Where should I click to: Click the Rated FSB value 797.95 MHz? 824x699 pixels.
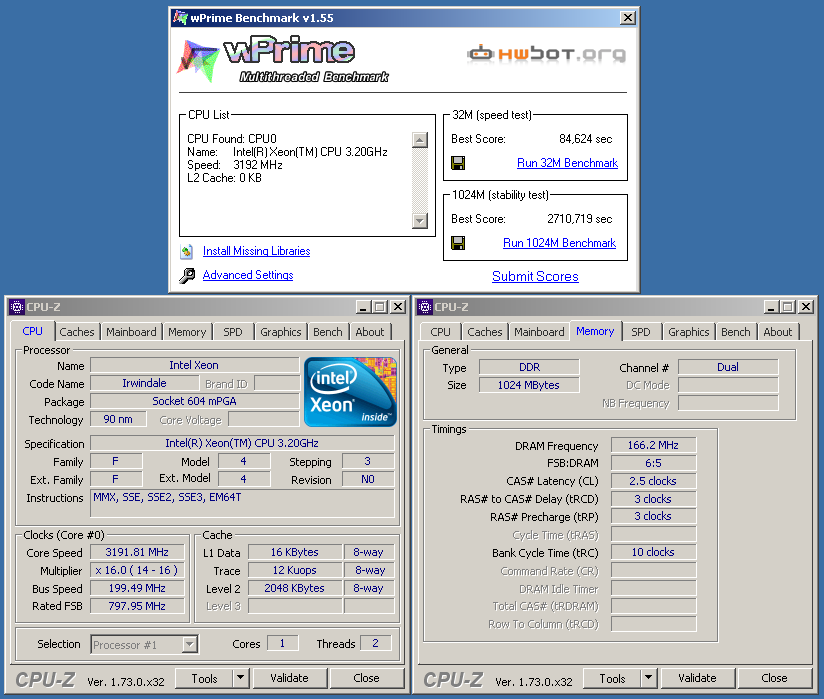pos(137,606)
